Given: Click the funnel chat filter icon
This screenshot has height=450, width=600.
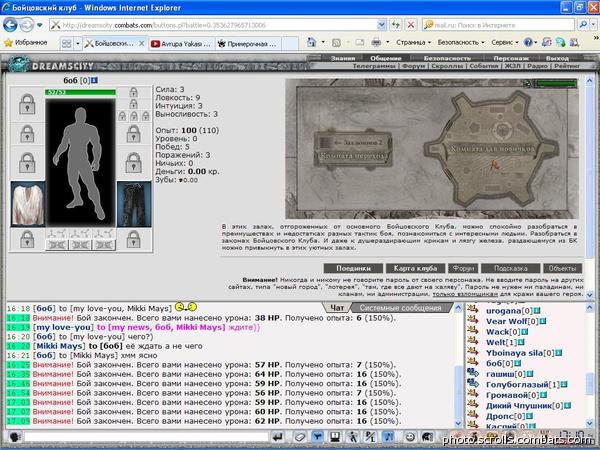Looking at the screenshot, I should (318, 437).
